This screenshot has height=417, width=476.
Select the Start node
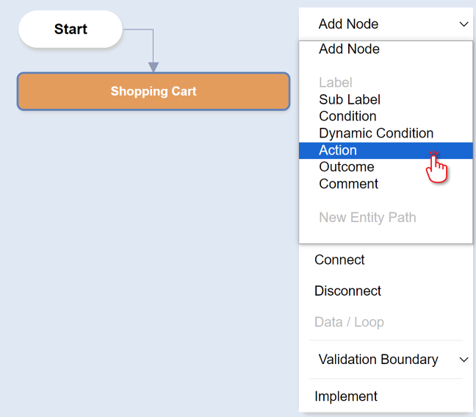coord(71,29)
